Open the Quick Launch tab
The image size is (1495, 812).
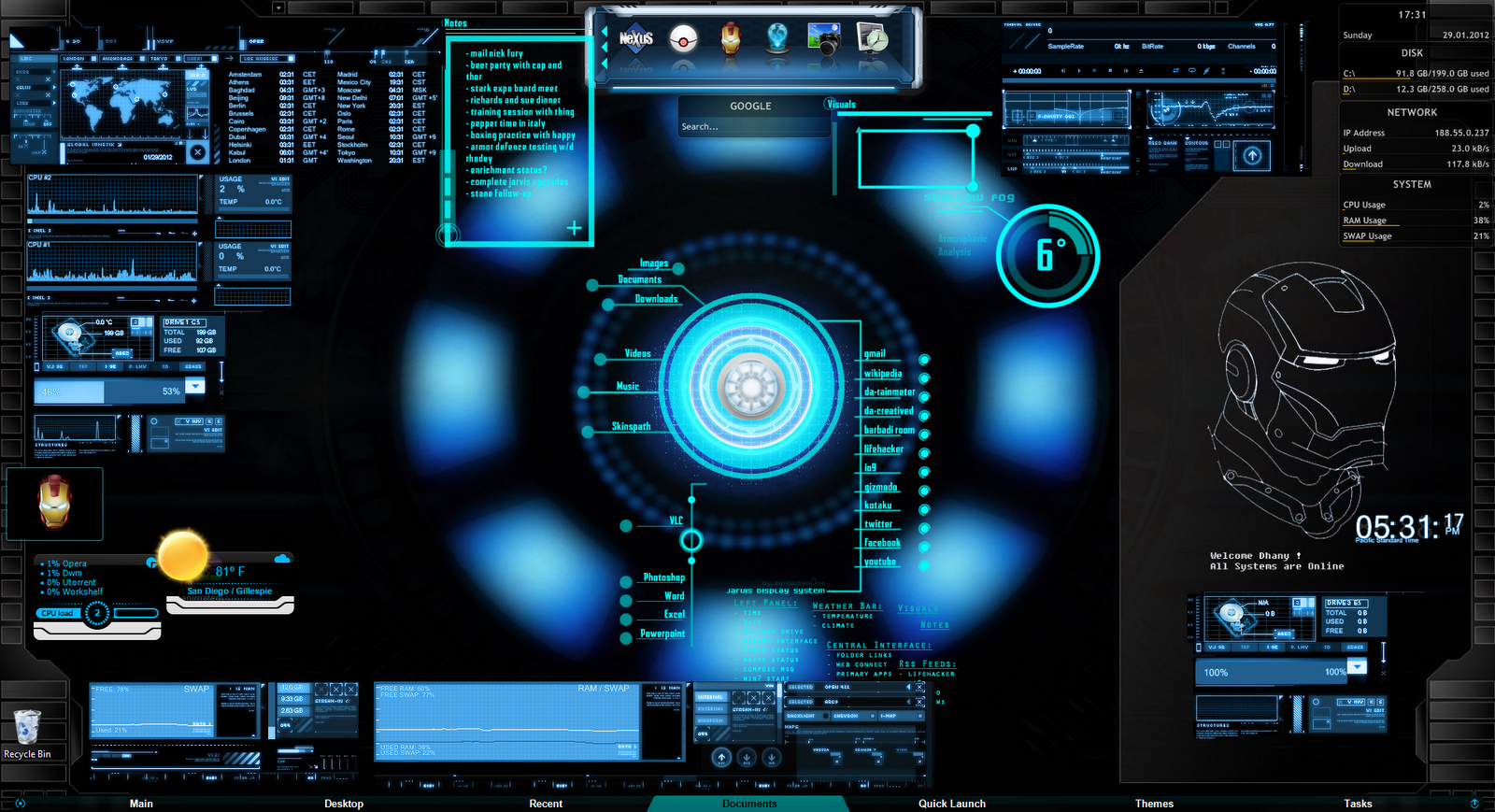952,804
